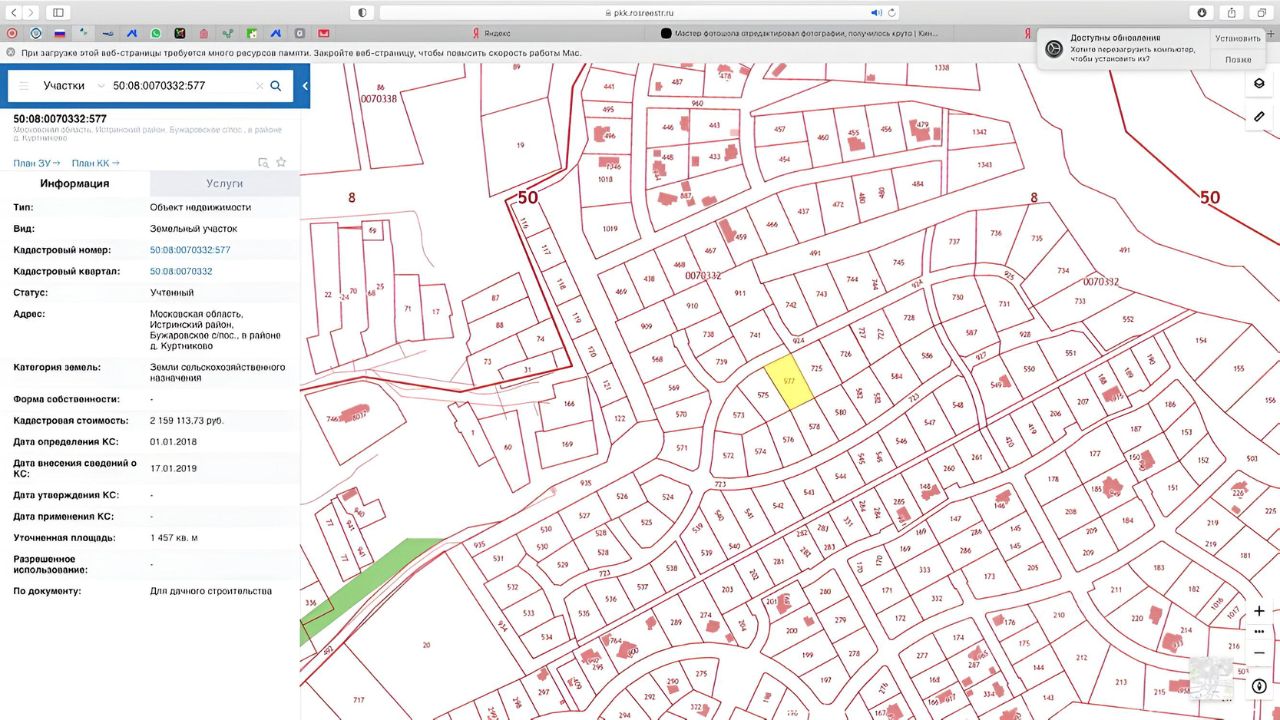Switch to the Мастер фотошопа browser tab
1280x720 pixels.
(800, 33)
